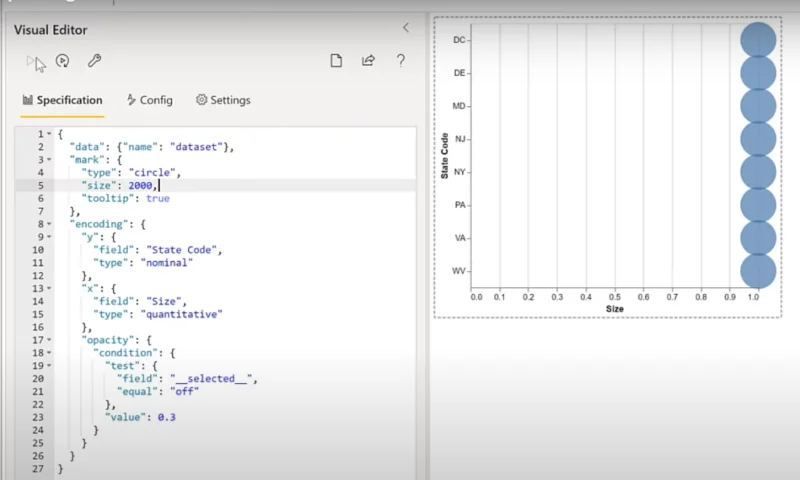Click the Apply changes play icon

pos(30,61)
